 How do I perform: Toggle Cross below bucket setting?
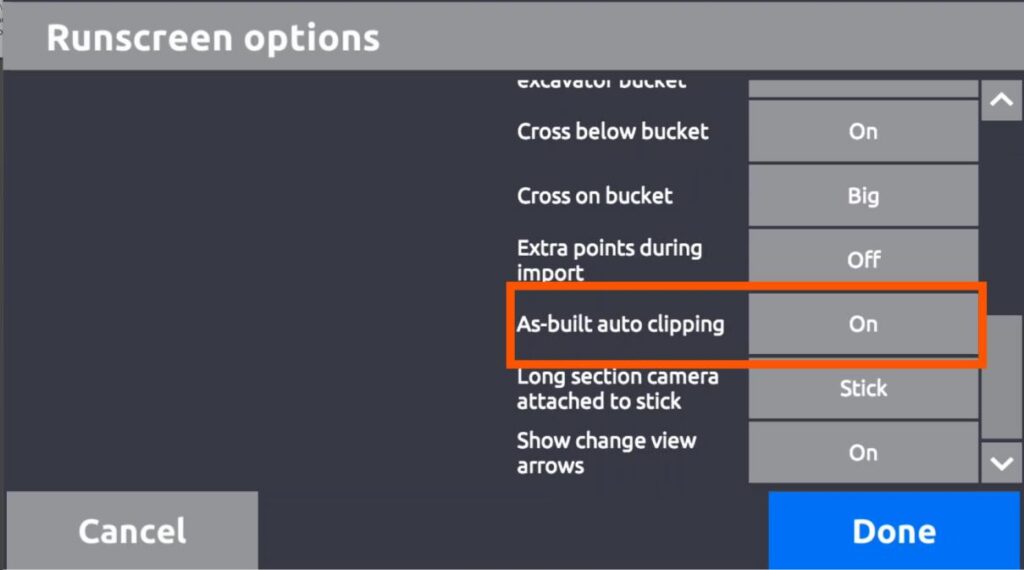(x=863, y=131)
